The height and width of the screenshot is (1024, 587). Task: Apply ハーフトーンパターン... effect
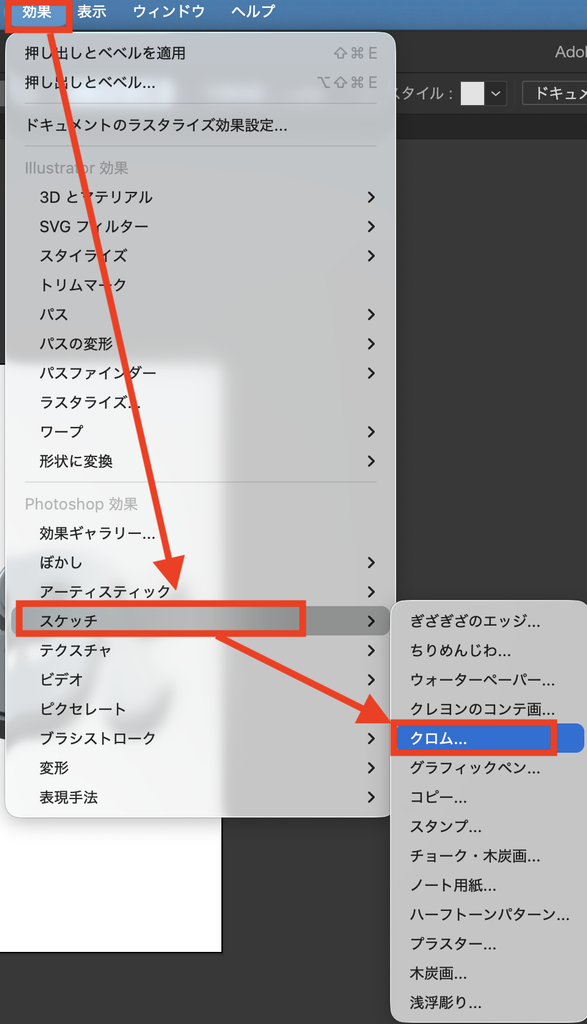point(490,915)
